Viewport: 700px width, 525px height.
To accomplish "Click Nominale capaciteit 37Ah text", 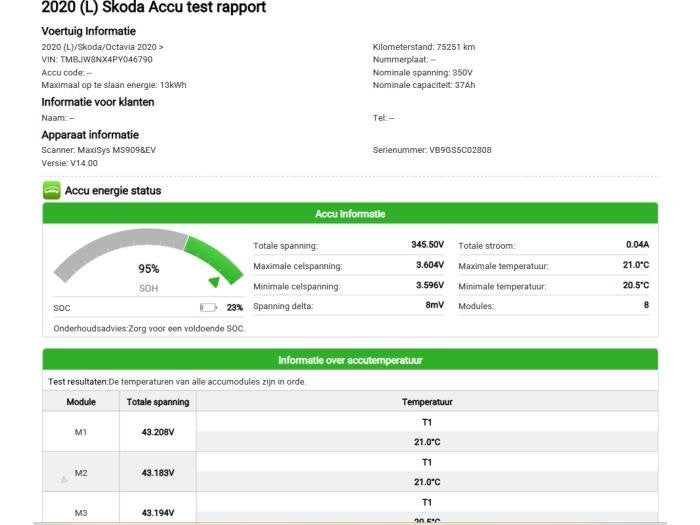I will point(424,85).
